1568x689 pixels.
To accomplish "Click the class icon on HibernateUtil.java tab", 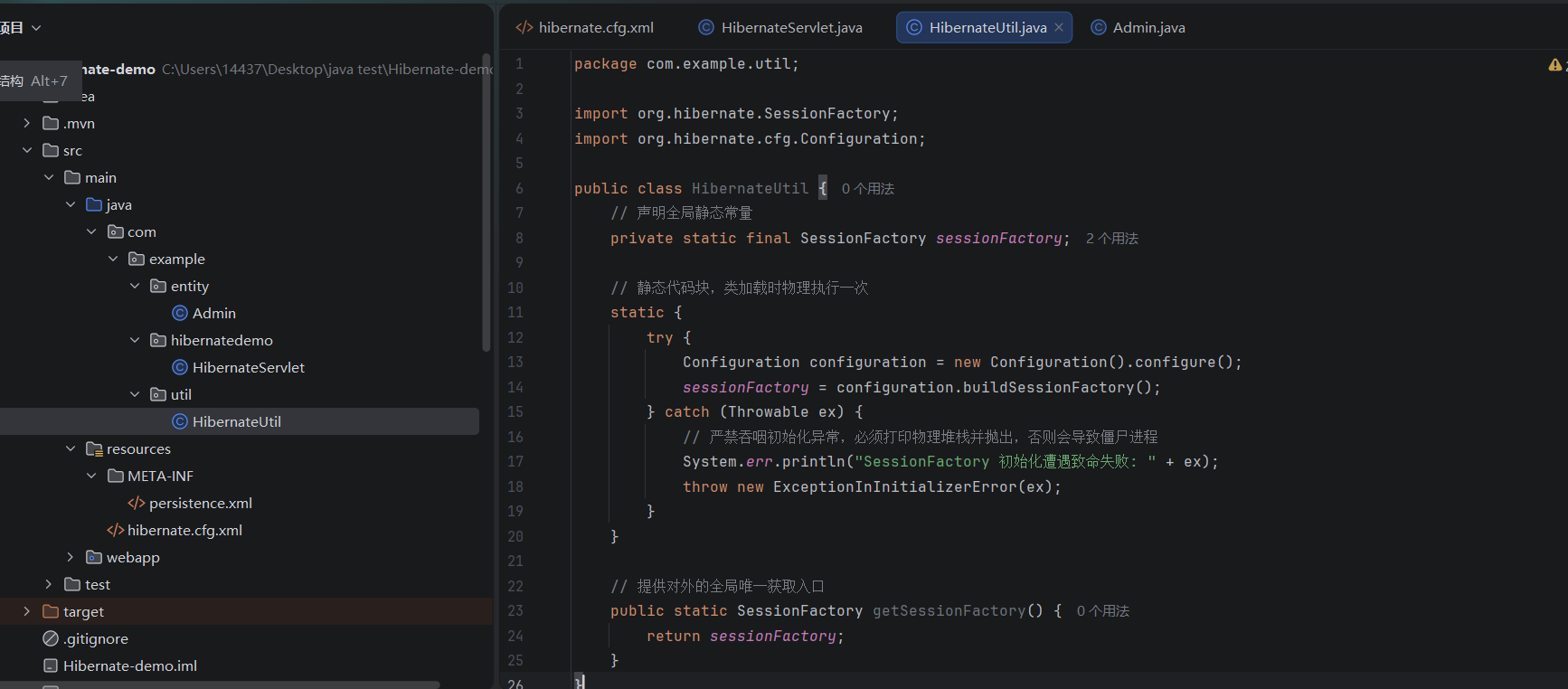I will [914, 27].
